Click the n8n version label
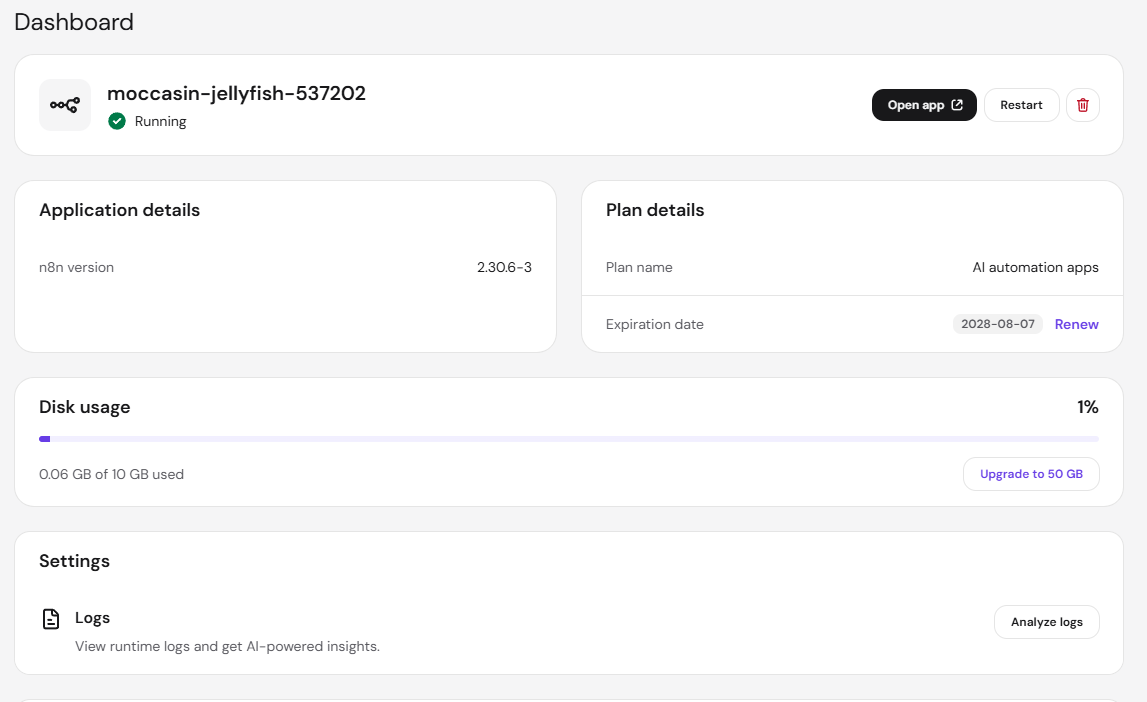The width and height of the screenshot is (1147, 702). pyautogui.click(x=76, y=268)
